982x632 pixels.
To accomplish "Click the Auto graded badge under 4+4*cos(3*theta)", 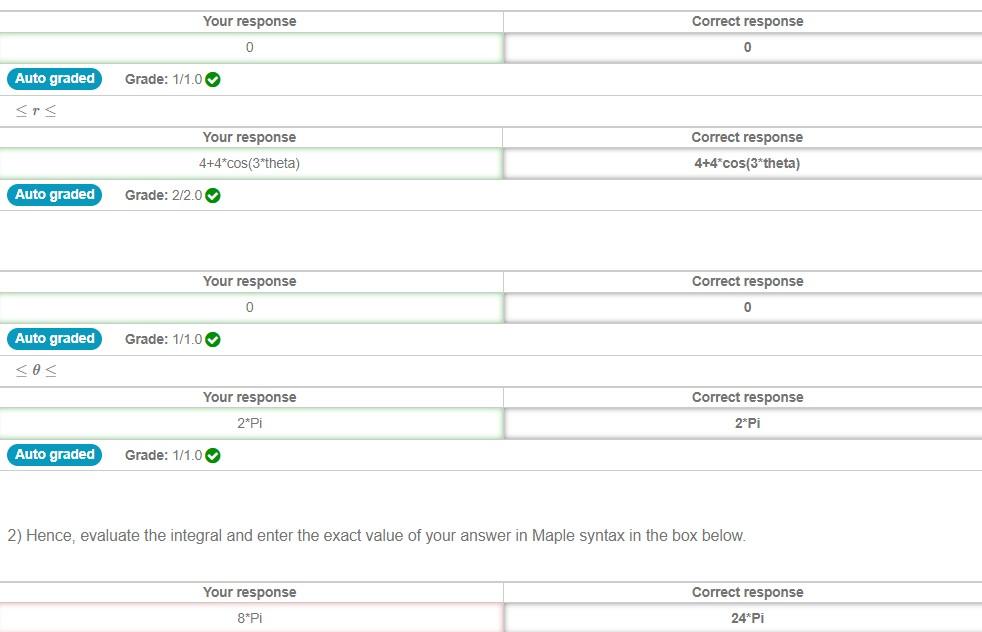I will [55, 195].
